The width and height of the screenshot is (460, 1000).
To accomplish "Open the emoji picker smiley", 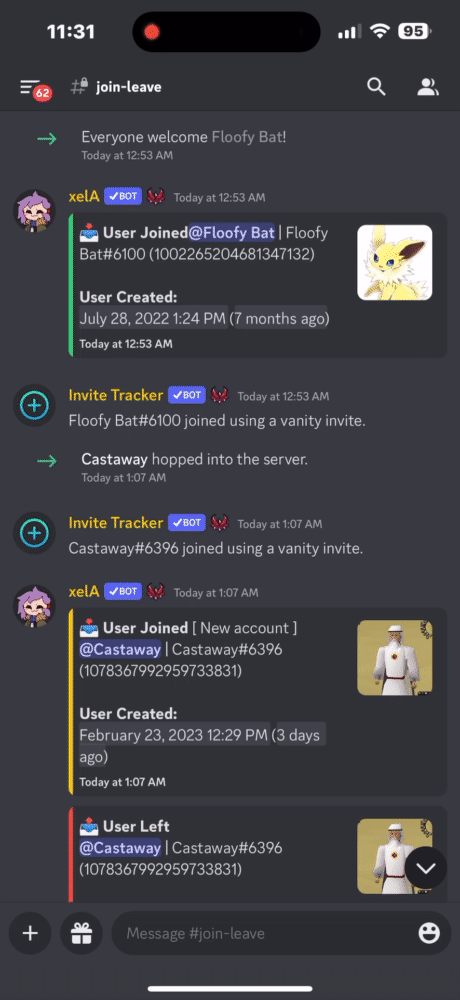I will (429, 933).
